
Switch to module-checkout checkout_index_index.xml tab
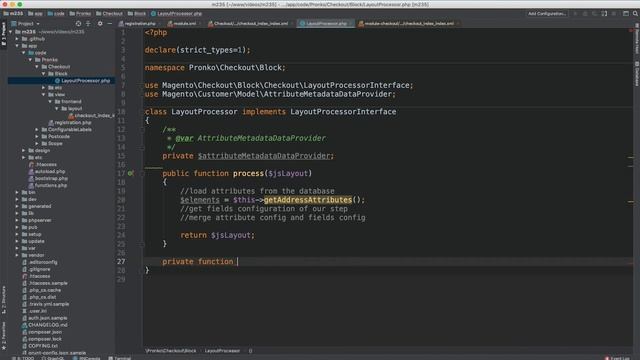pos(408,24)
